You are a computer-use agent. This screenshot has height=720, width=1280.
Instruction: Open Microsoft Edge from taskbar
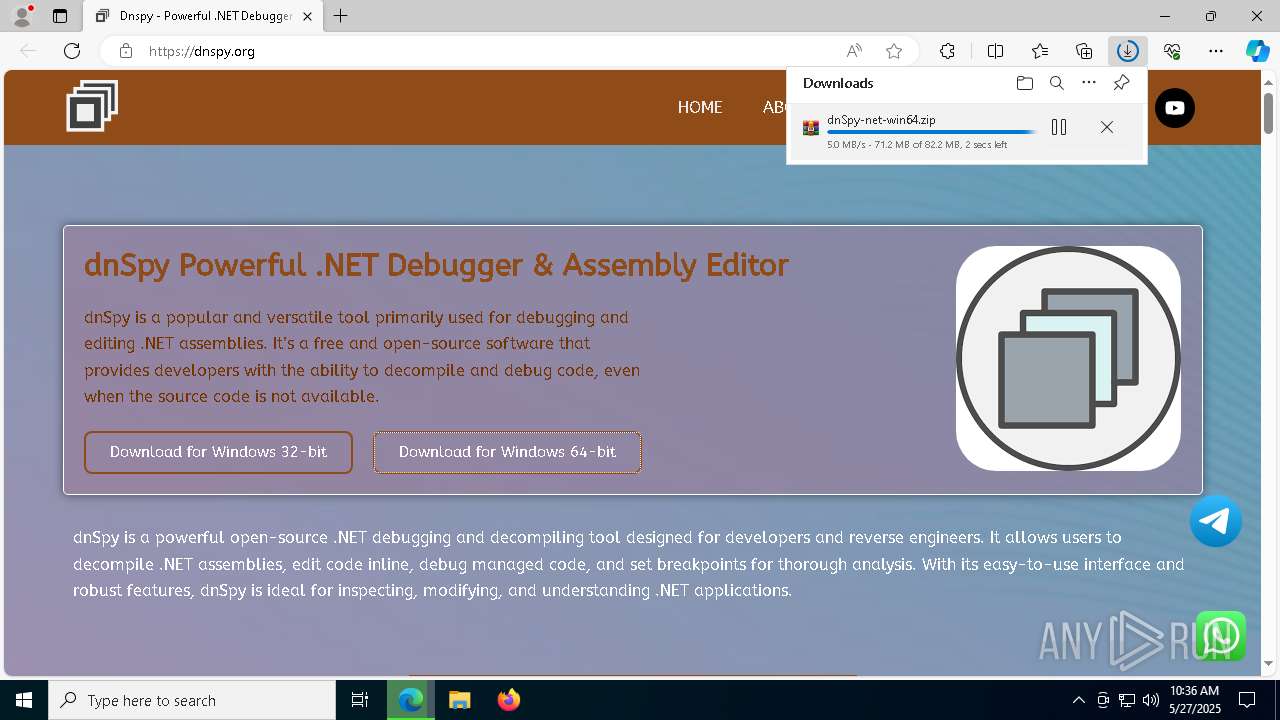pos(411,700)
